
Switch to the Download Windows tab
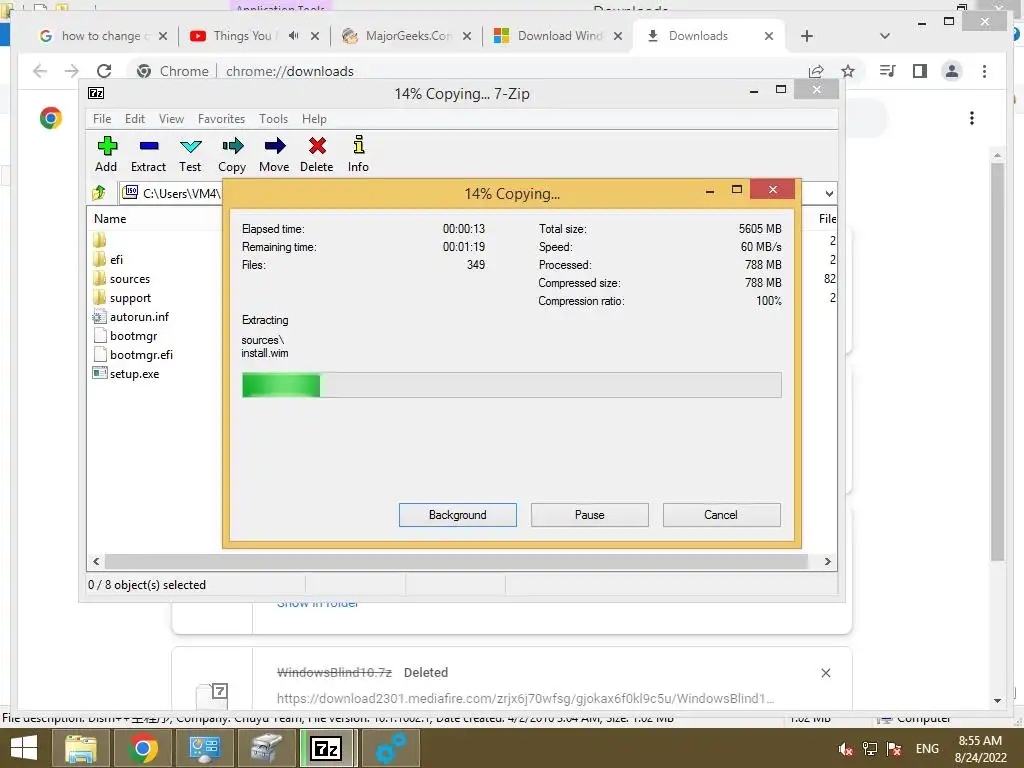(x=560, y=36)
